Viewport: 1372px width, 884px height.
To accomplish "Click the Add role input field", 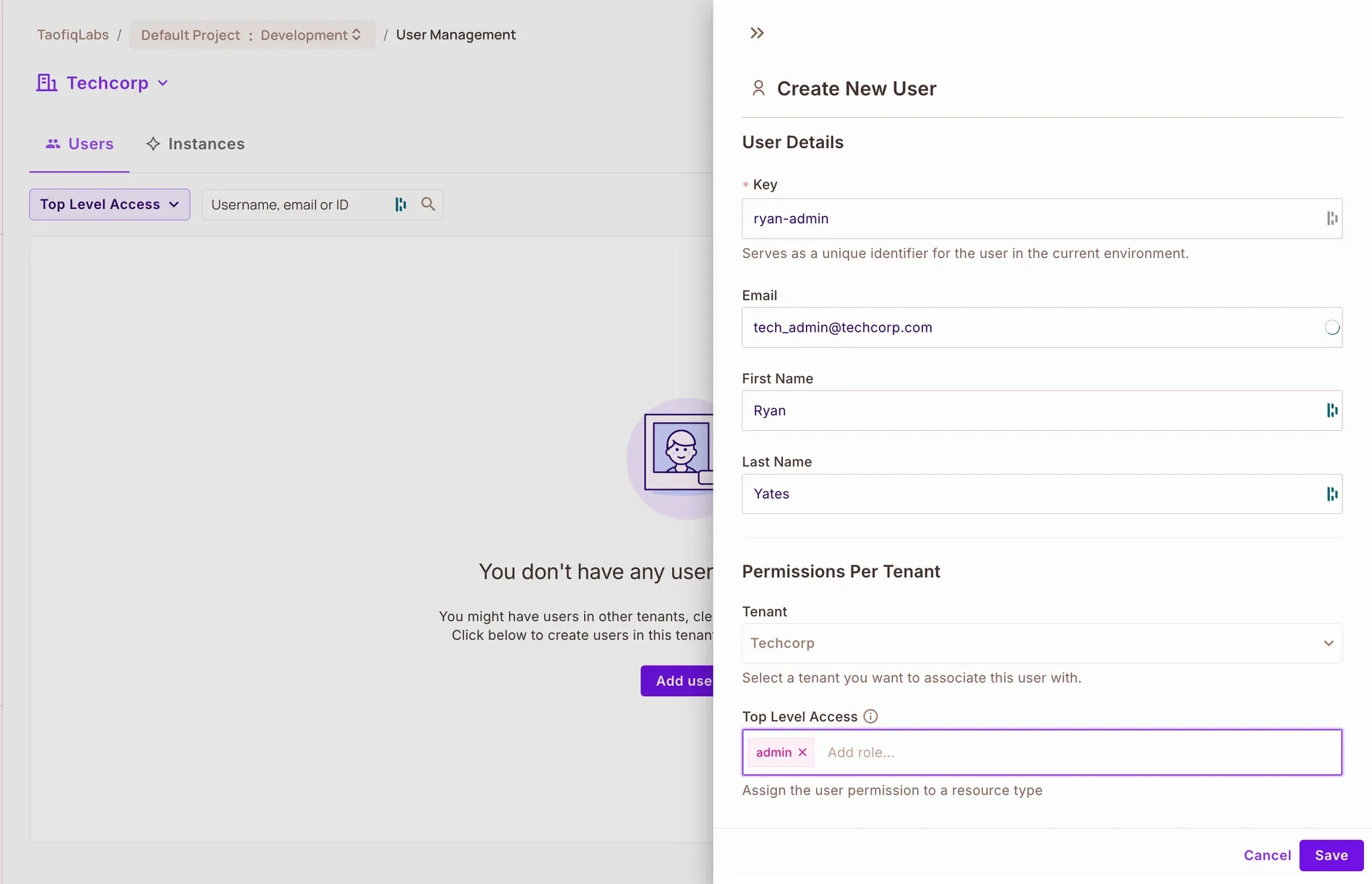I will coord(1072,753).
